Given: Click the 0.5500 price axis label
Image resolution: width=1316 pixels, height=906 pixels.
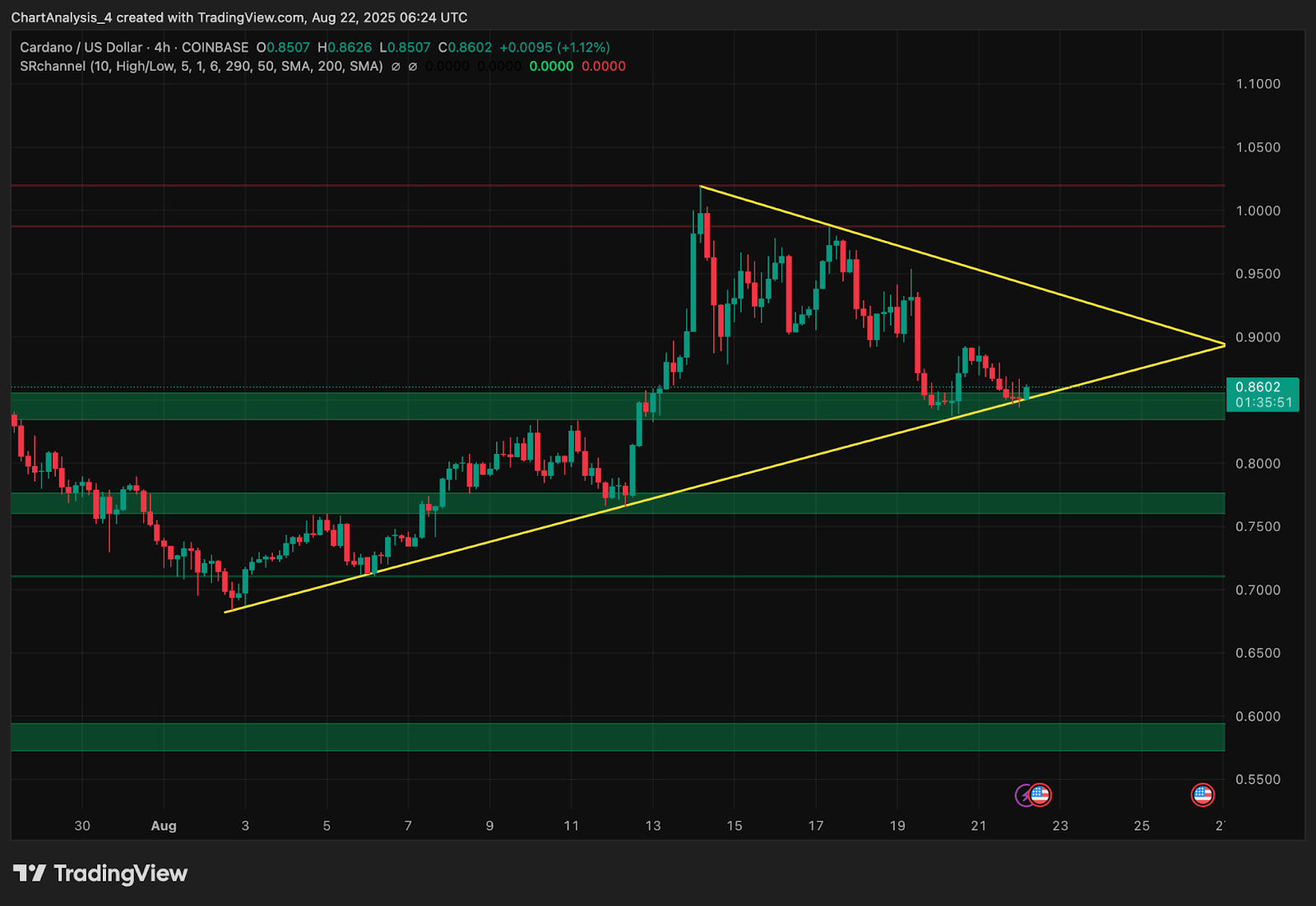Looking at the screenshot, I should [x=1258, y=779].
